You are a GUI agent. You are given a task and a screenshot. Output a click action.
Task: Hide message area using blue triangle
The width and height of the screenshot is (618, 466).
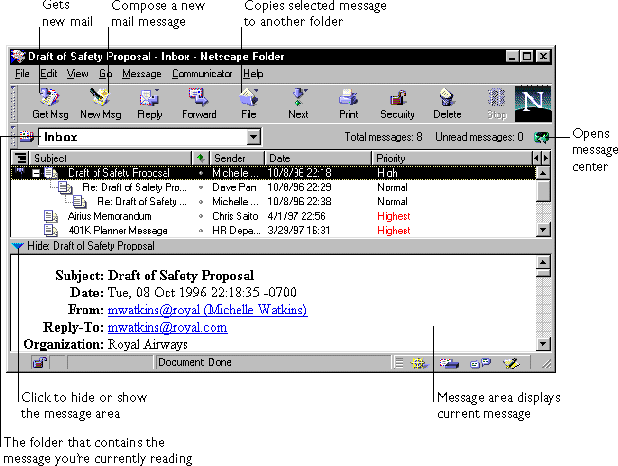point(18,246)
